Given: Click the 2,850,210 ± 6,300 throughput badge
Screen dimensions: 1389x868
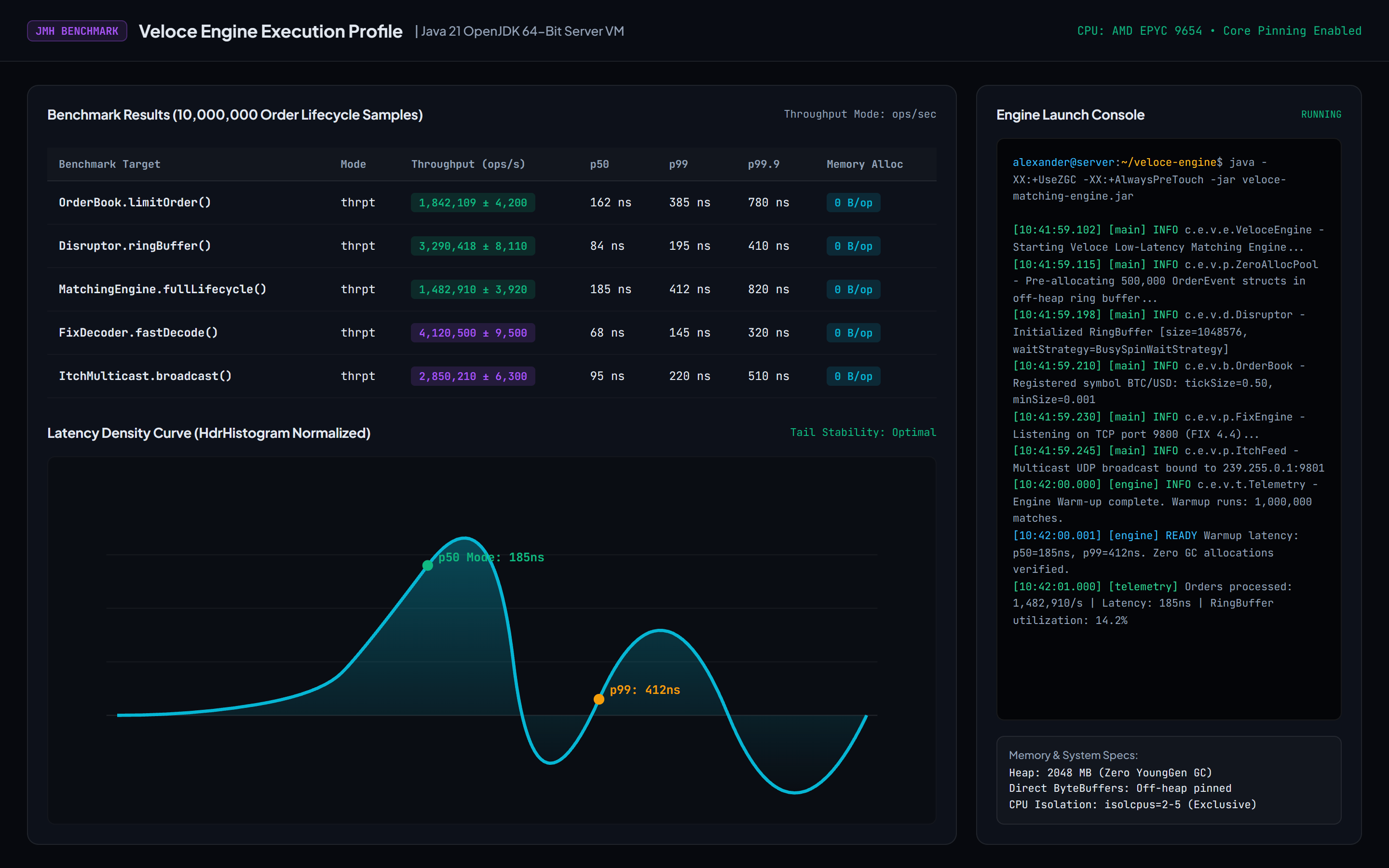Looking at the screenshot, I should [473, 376].
